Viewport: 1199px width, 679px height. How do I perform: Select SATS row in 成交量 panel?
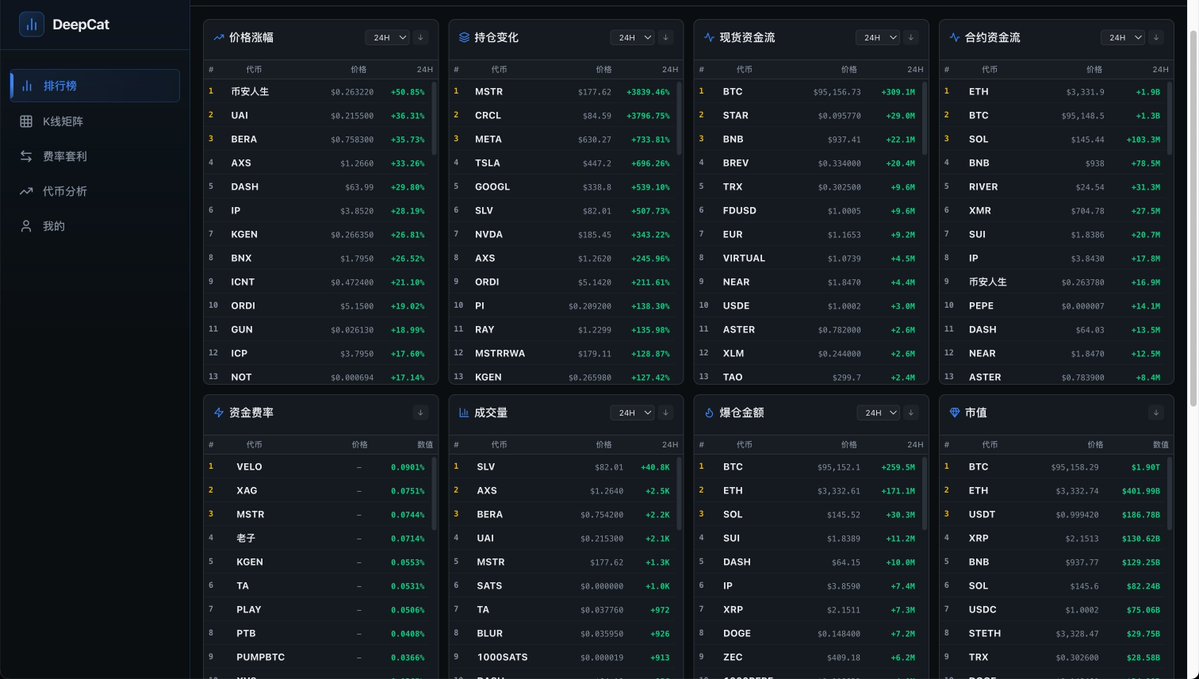pyautogui.click(x=563, y=586)
